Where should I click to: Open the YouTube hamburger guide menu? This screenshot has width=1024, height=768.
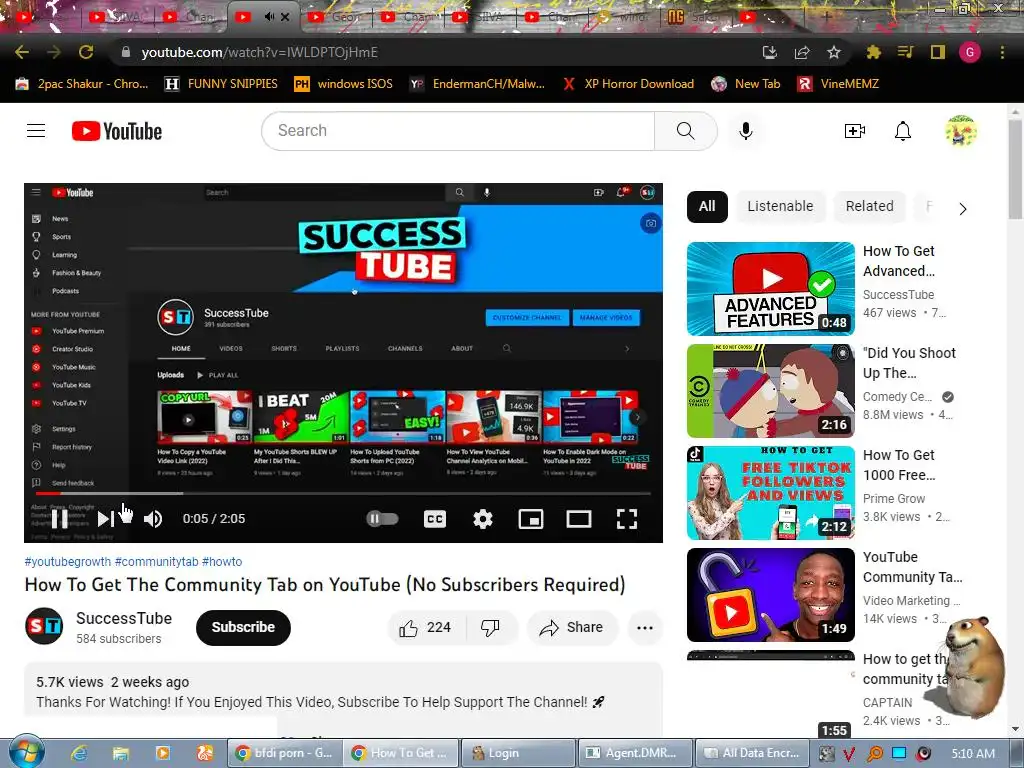tap(36, 131)
